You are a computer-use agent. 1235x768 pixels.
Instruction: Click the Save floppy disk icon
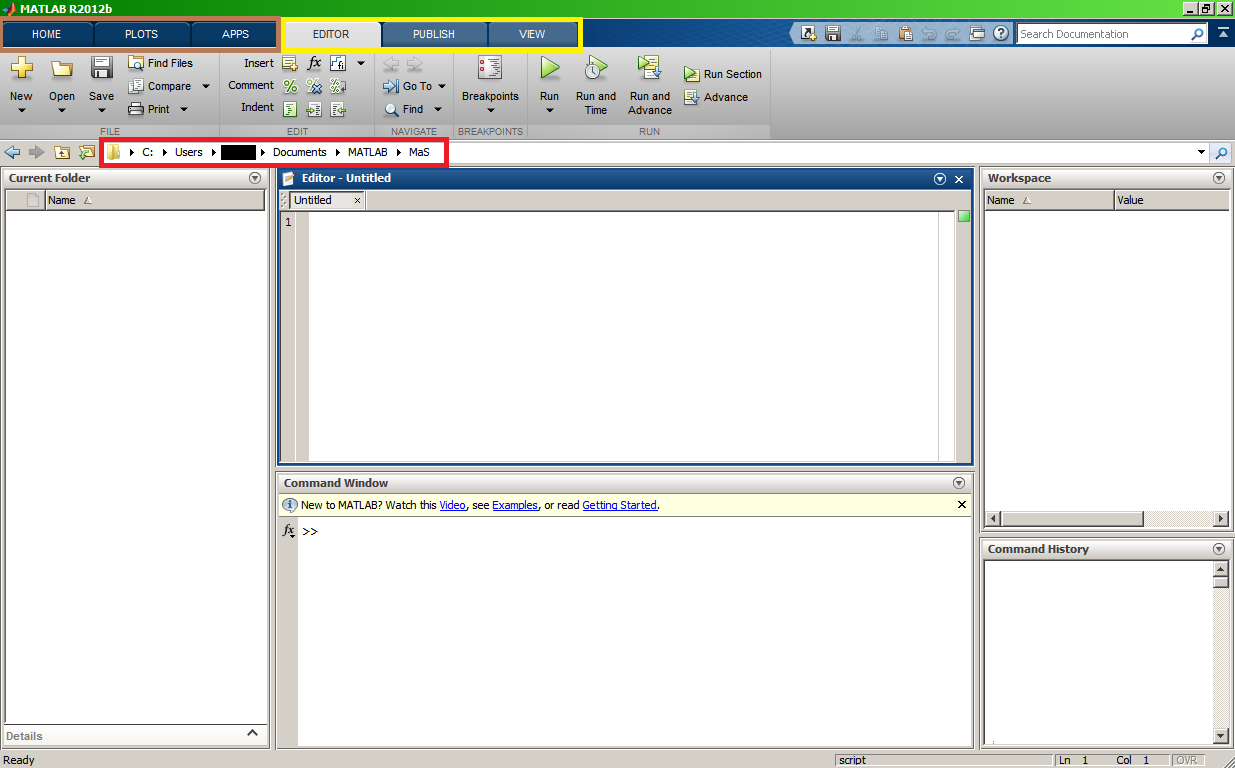click(x=101, y=68)
